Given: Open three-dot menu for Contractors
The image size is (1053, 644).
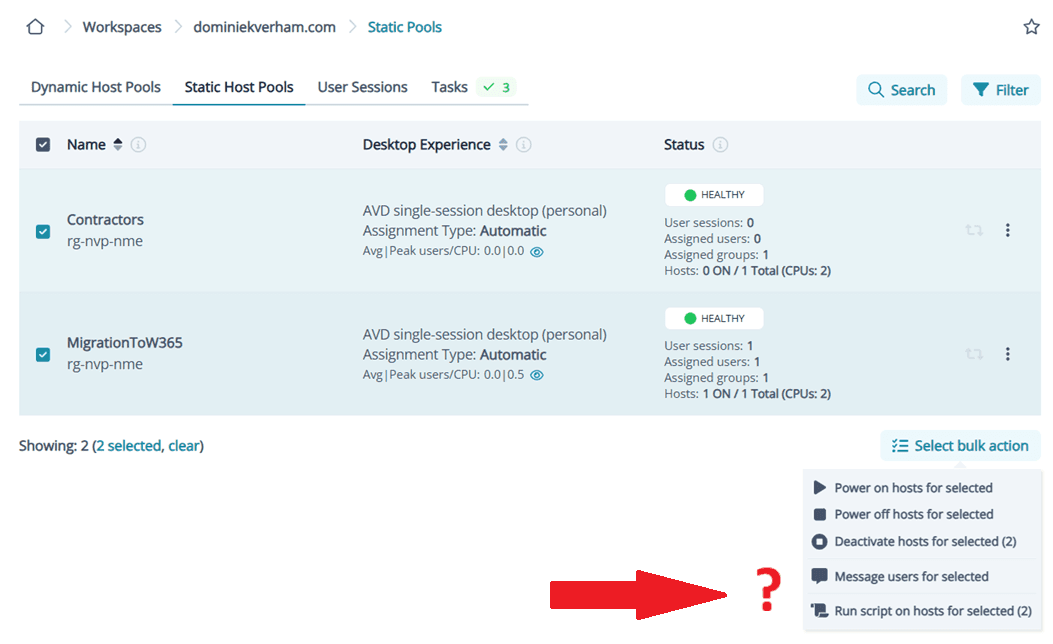Looking at the screenshot, I should click(x=1007, y=230).
